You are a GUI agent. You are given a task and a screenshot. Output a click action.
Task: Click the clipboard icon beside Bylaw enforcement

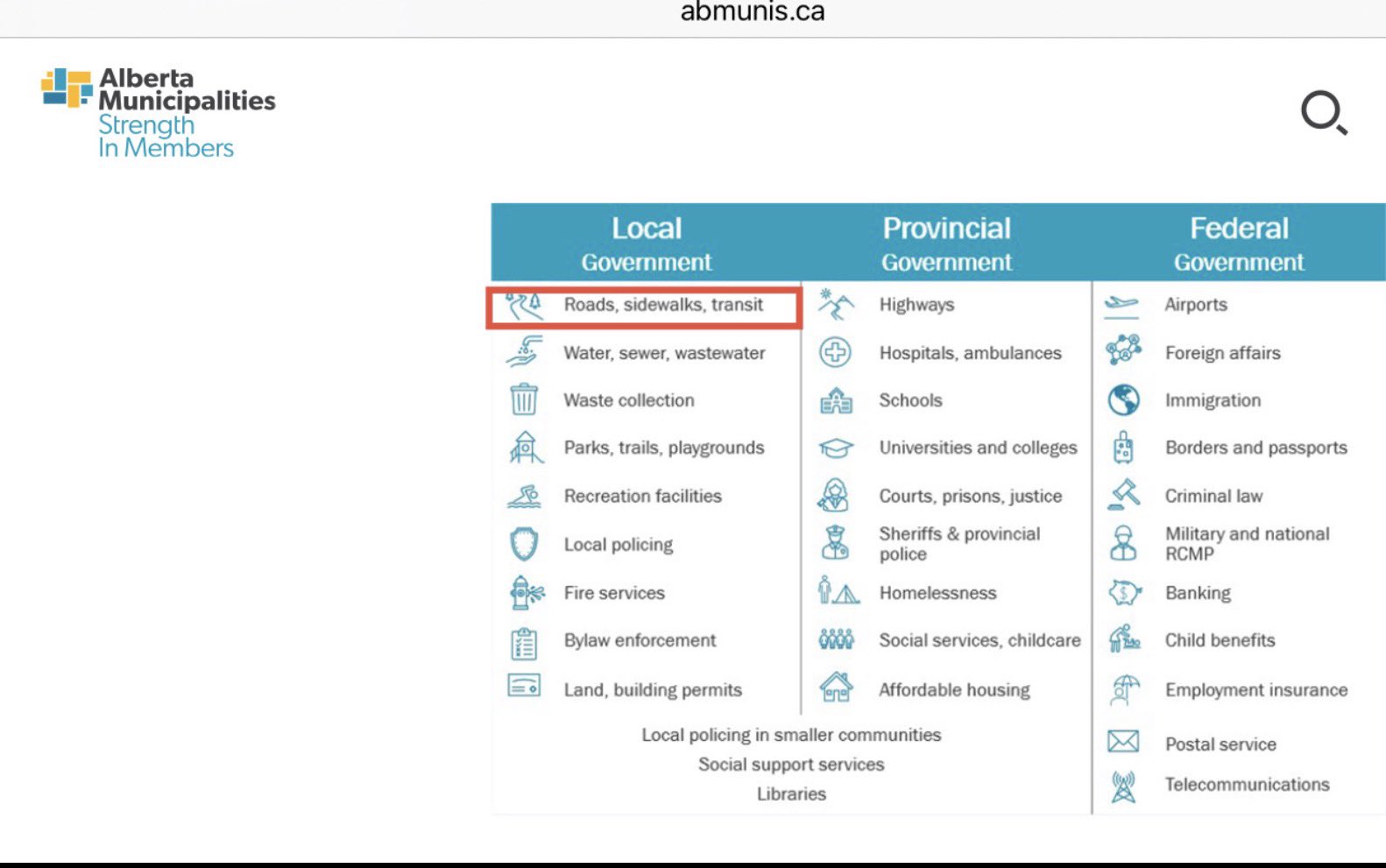coord(524,643)
